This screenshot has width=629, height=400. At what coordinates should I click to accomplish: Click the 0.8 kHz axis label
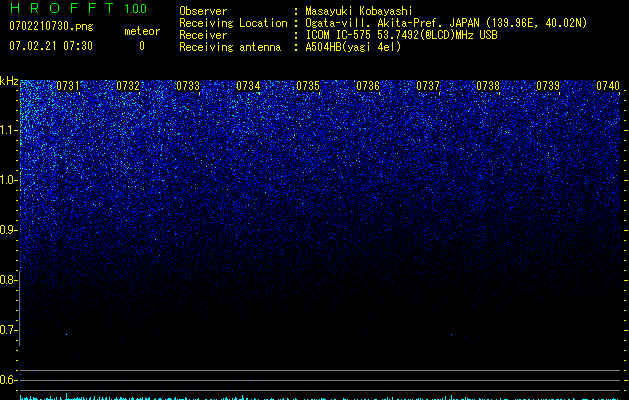(x=8, y=280)
